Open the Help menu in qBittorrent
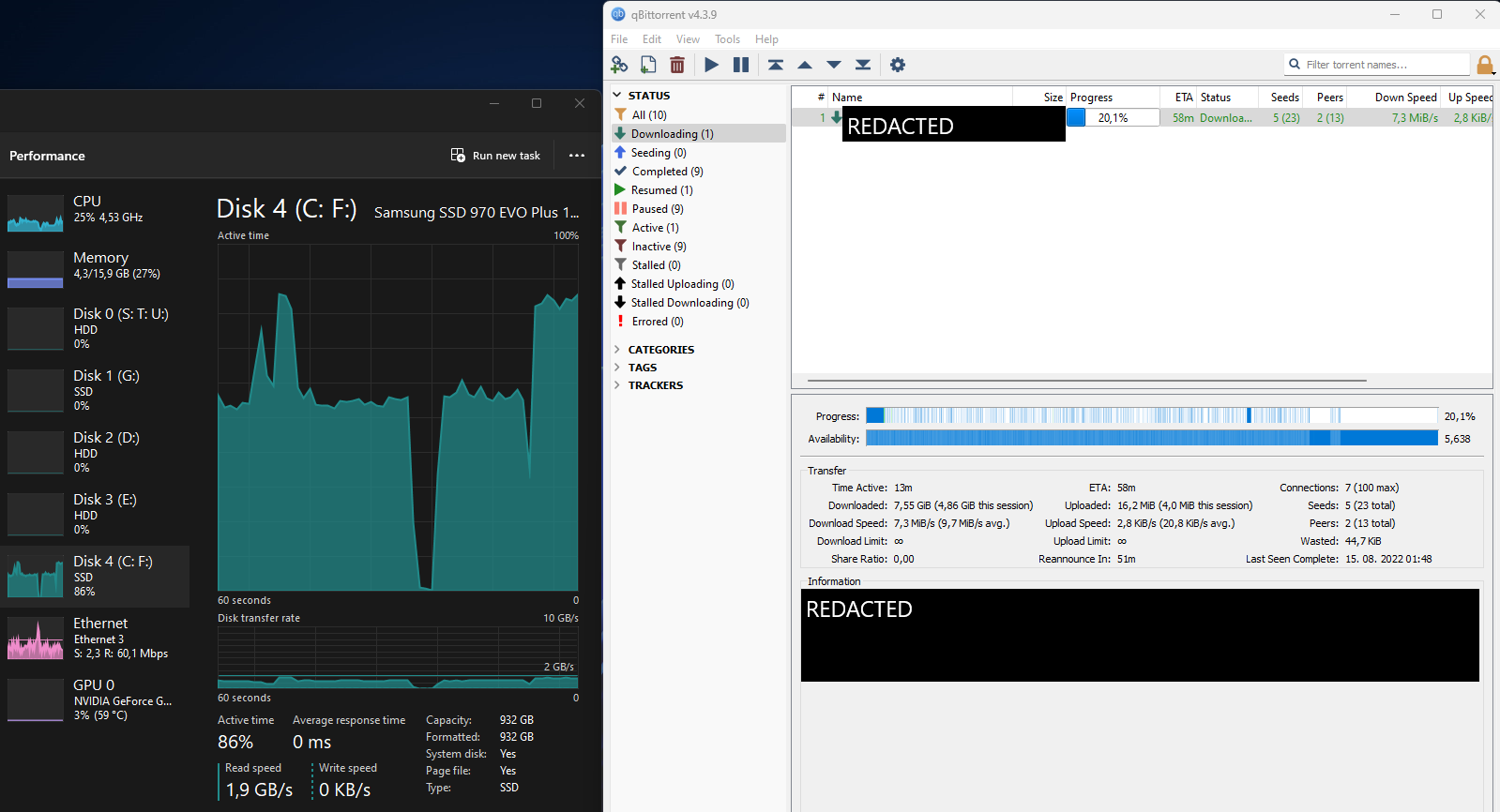 click(x=766, y=39)
